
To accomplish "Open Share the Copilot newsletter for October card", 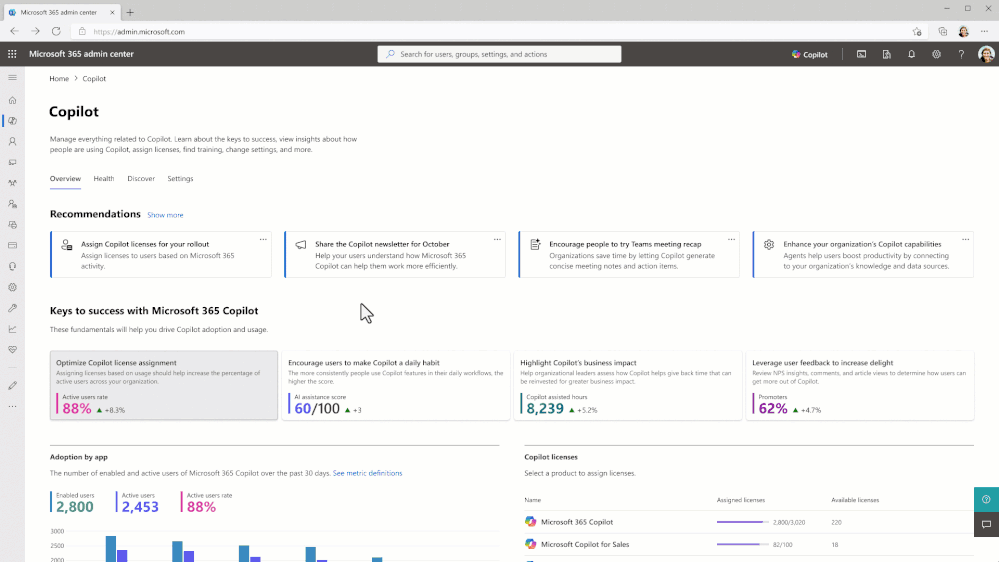I will point(395,254).
